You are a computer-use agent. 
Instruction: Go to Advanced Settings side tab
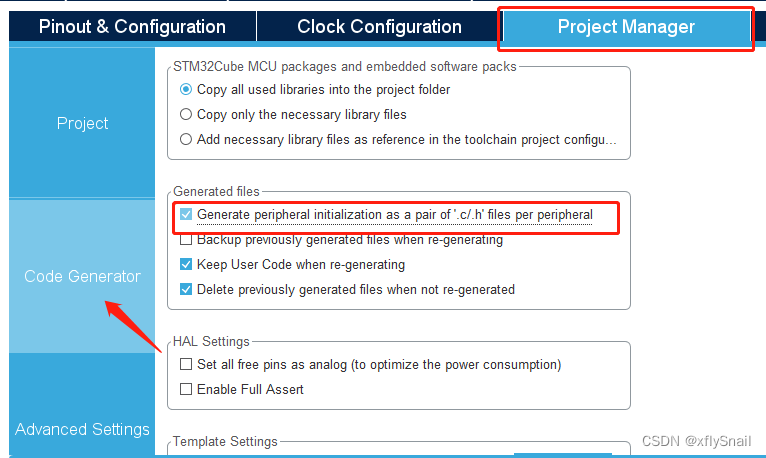(x=82, y=429)
